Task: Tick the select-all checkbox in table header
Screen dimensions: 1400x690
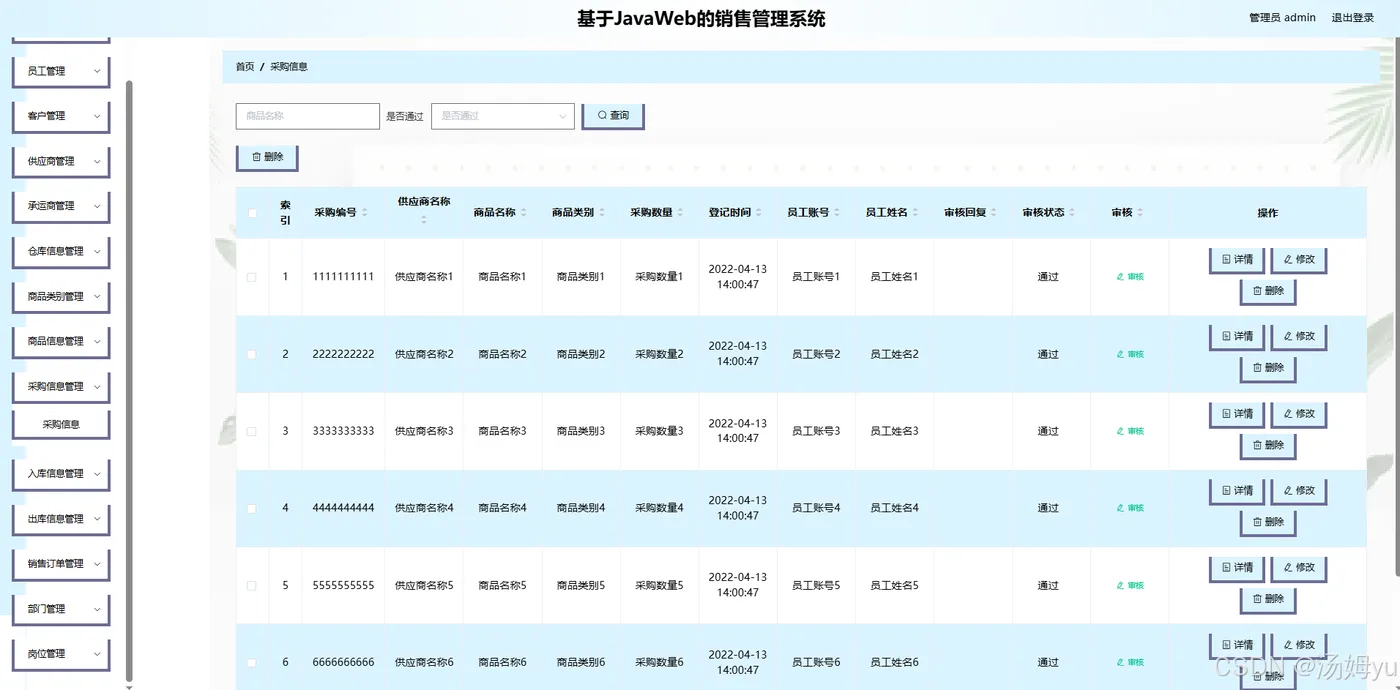Action: pos(252,213)
